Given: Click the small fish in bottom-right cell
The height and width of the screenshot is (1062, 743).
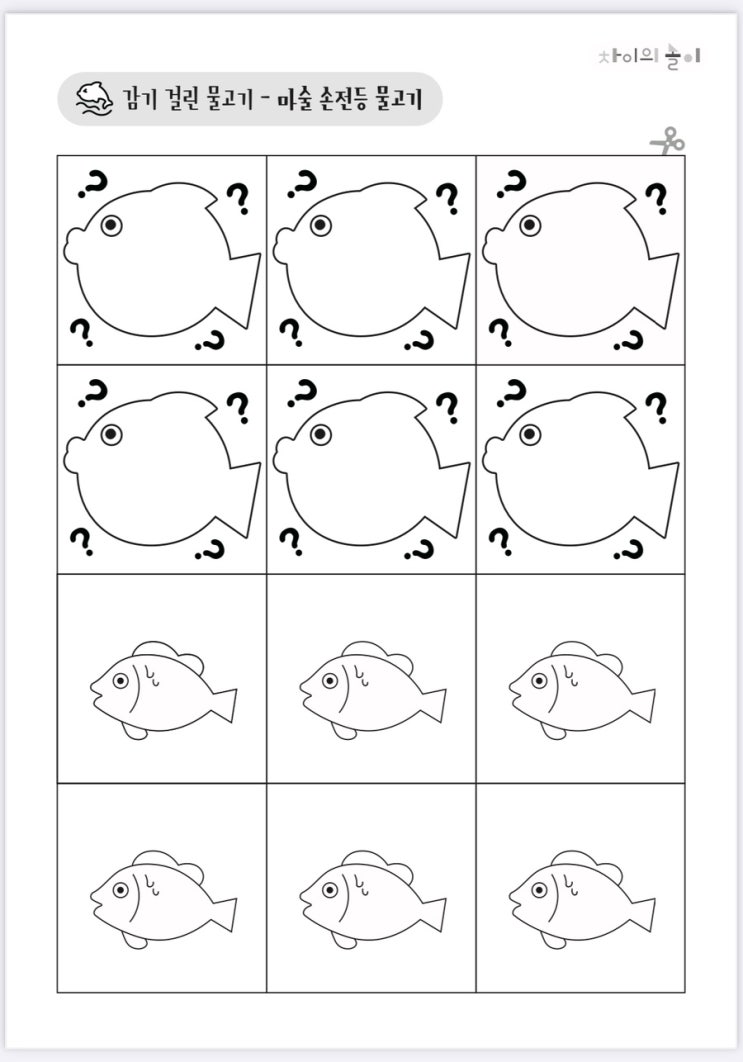Looking at the screenshot, I should pyautogui.click(x=582, y=899).
